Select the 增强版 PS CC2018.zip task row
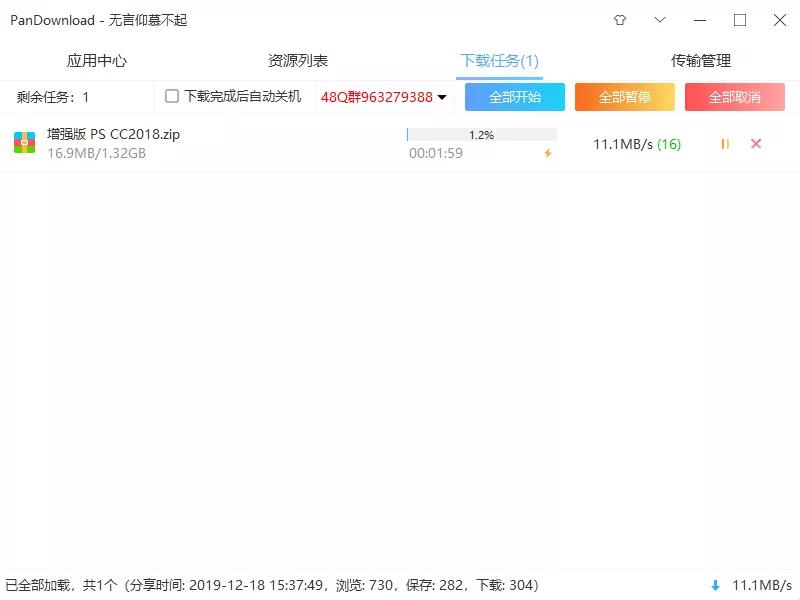Viewport: 800px width, 600px height. pyautogui.click(x=300, y=143)
